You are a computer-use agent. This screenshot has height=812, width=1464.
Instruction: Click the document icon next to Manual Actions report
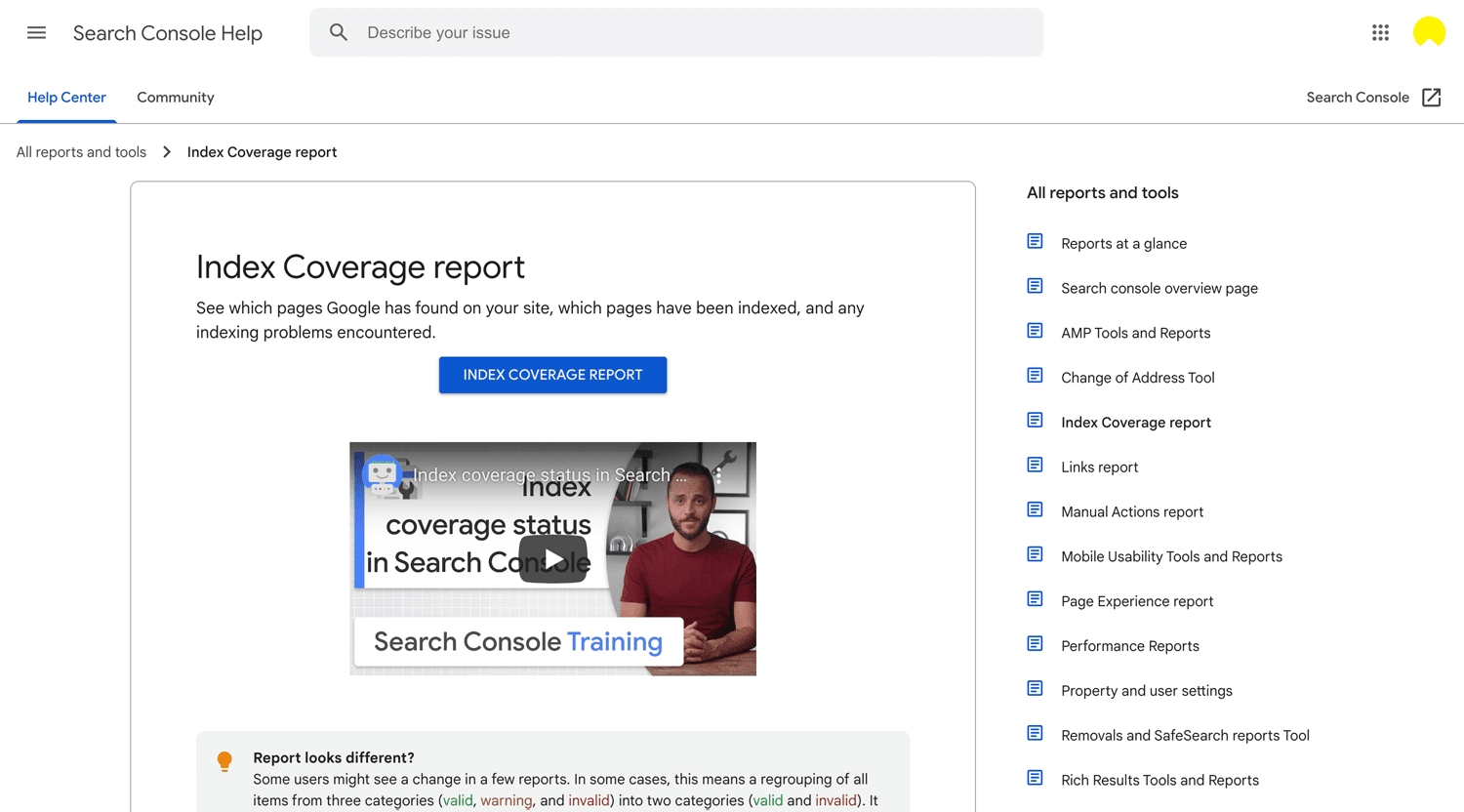1036,510
